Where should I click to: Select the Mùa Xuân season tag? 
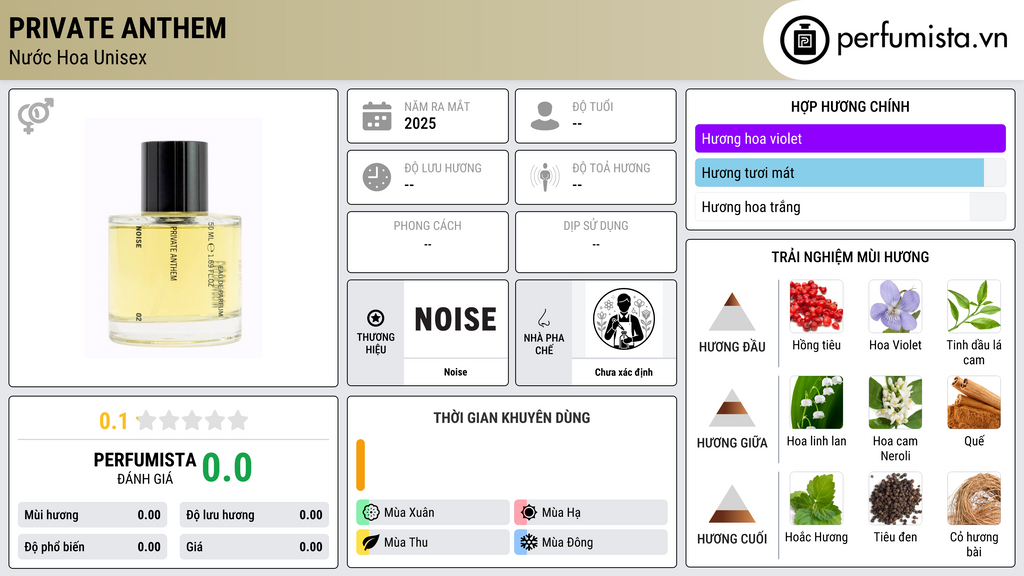pos(433,513)
